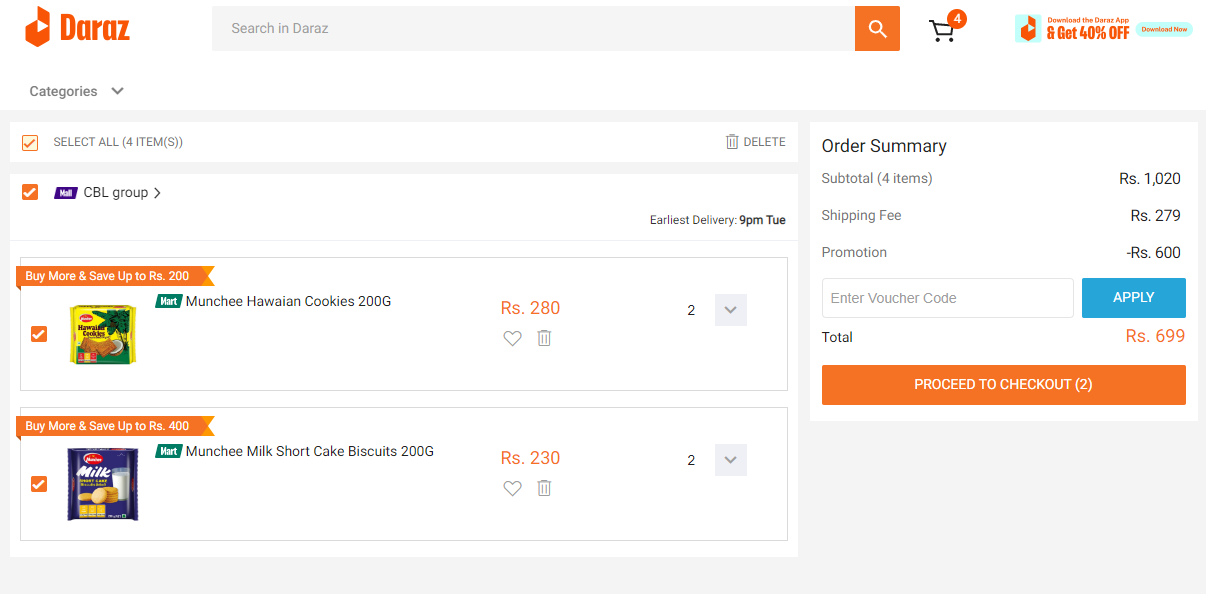
Task: Click the Rs. 280 price text
Action: (x=530, y=308)
